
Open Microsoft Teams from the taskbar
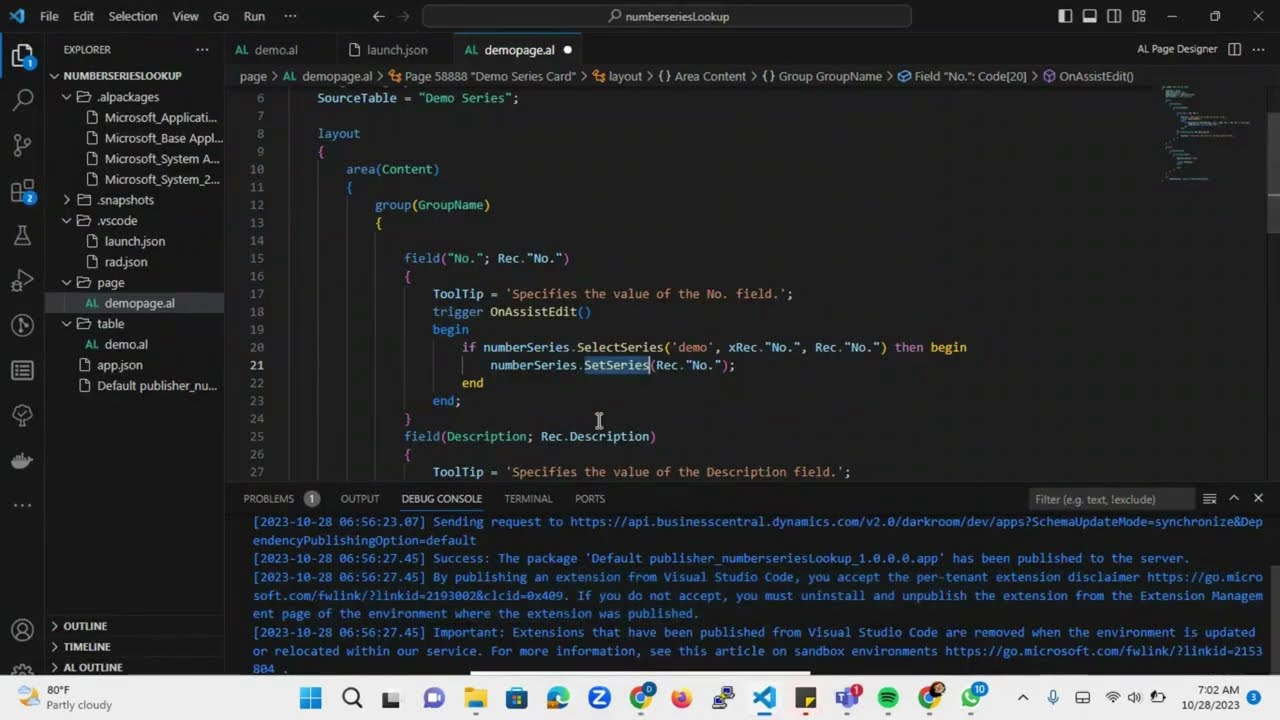847,697
